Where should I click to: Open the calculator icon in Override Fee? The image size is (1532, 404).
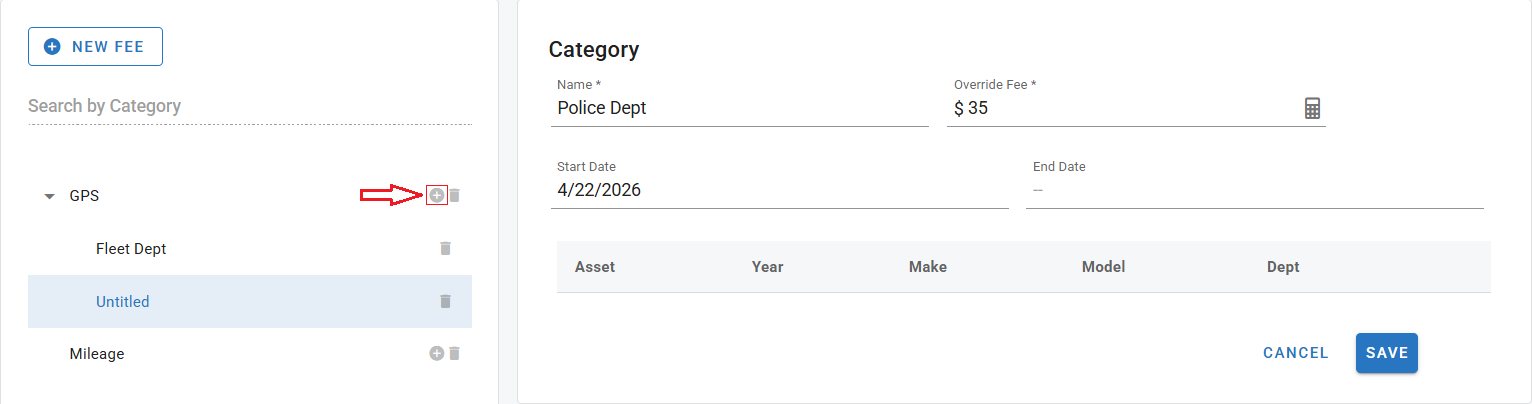1313,108
